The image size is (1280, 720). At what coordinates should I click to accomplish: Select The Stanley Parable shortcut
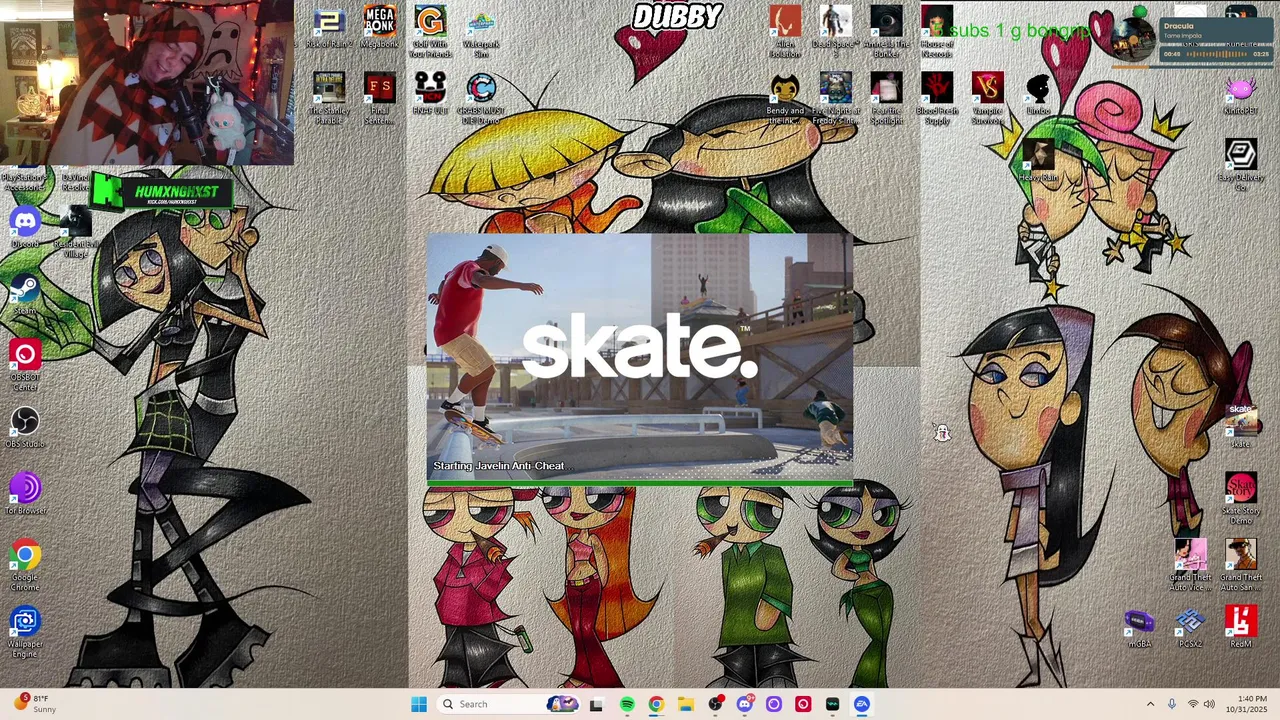click(329, 99)
